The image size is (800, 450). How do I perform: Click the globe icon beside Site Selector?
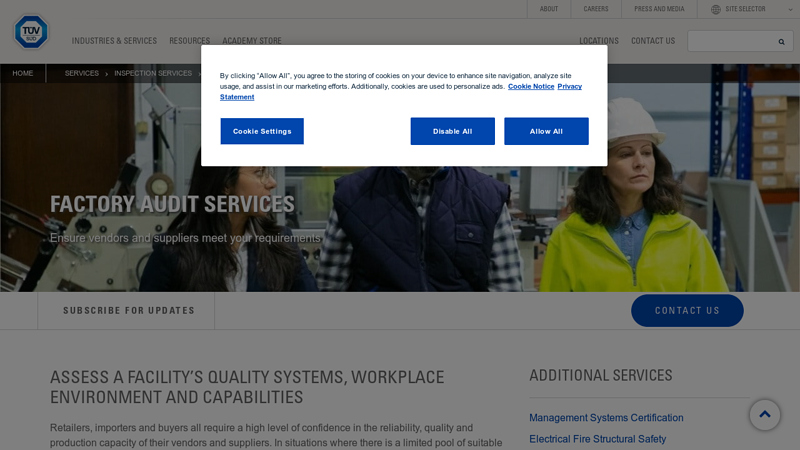[x=716, y=9]
